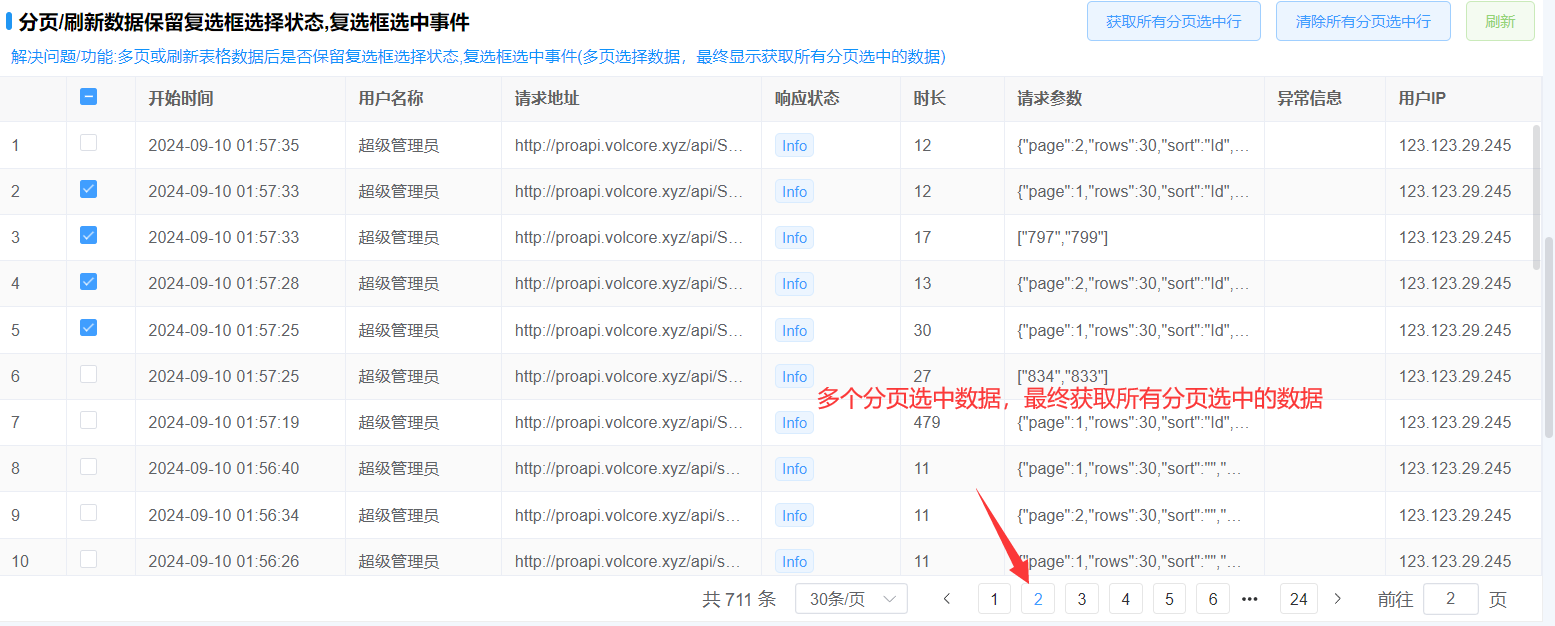The image size is (1555, 626).
Task: Select page 4 in pagination
Action: pyautogui.click(x=1126, y=599)
